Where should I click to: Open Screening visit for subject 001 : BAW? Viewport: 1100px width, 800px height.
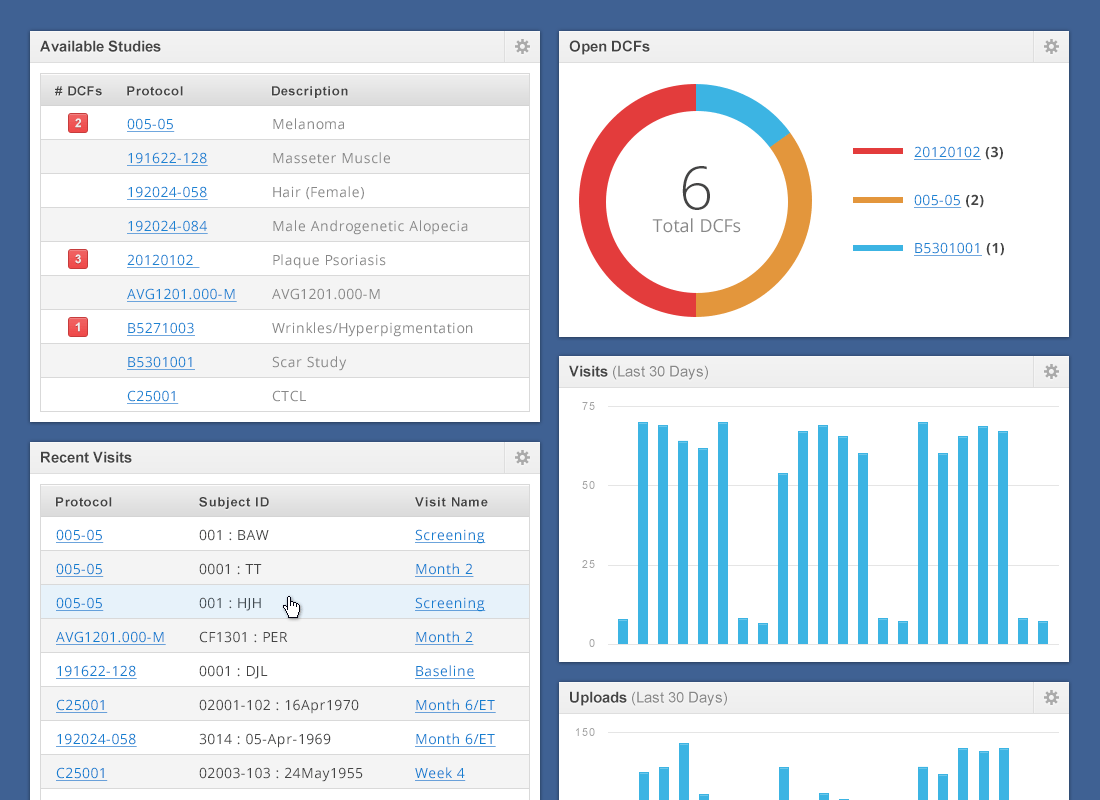450,535
